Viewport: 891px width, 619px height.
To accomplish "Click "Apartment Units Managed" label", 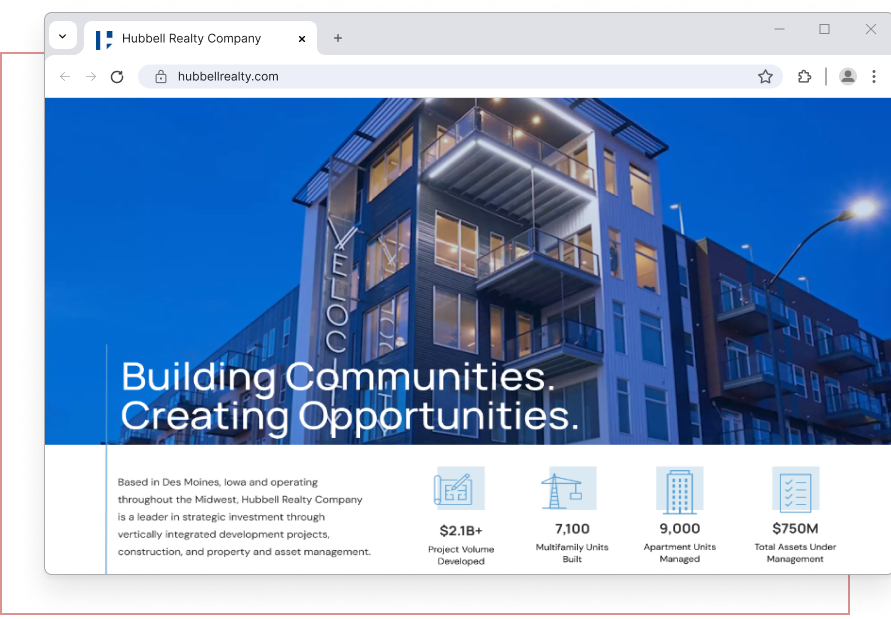I will (680, 553).
